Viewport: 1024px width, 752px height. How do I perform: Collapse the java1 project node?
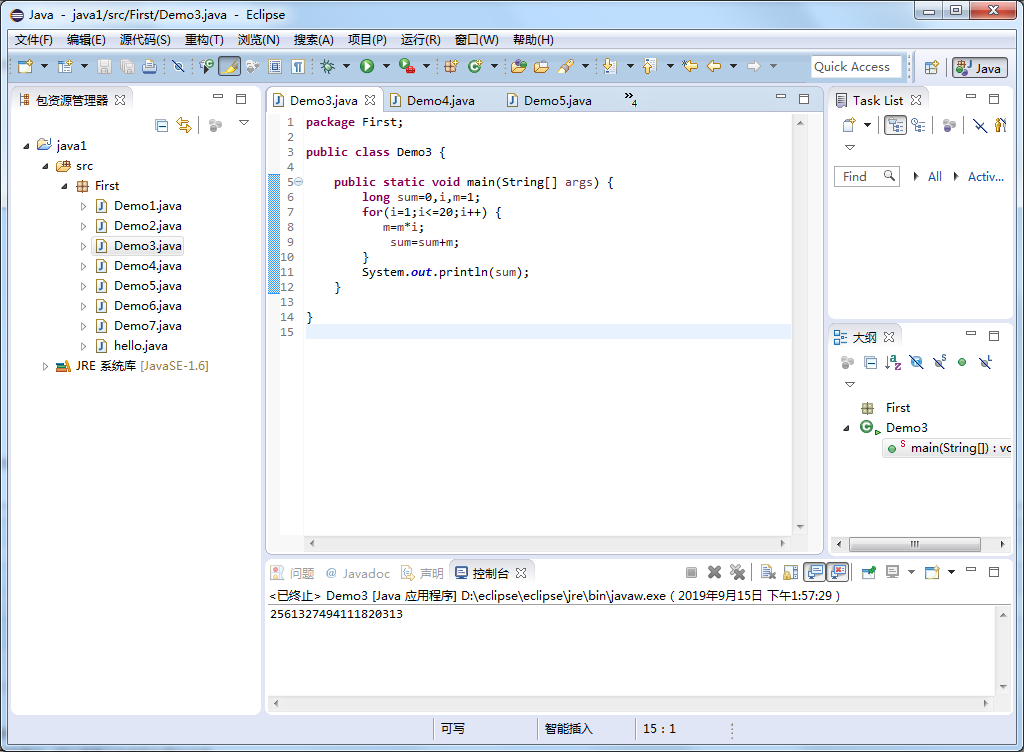pos(26,146)
